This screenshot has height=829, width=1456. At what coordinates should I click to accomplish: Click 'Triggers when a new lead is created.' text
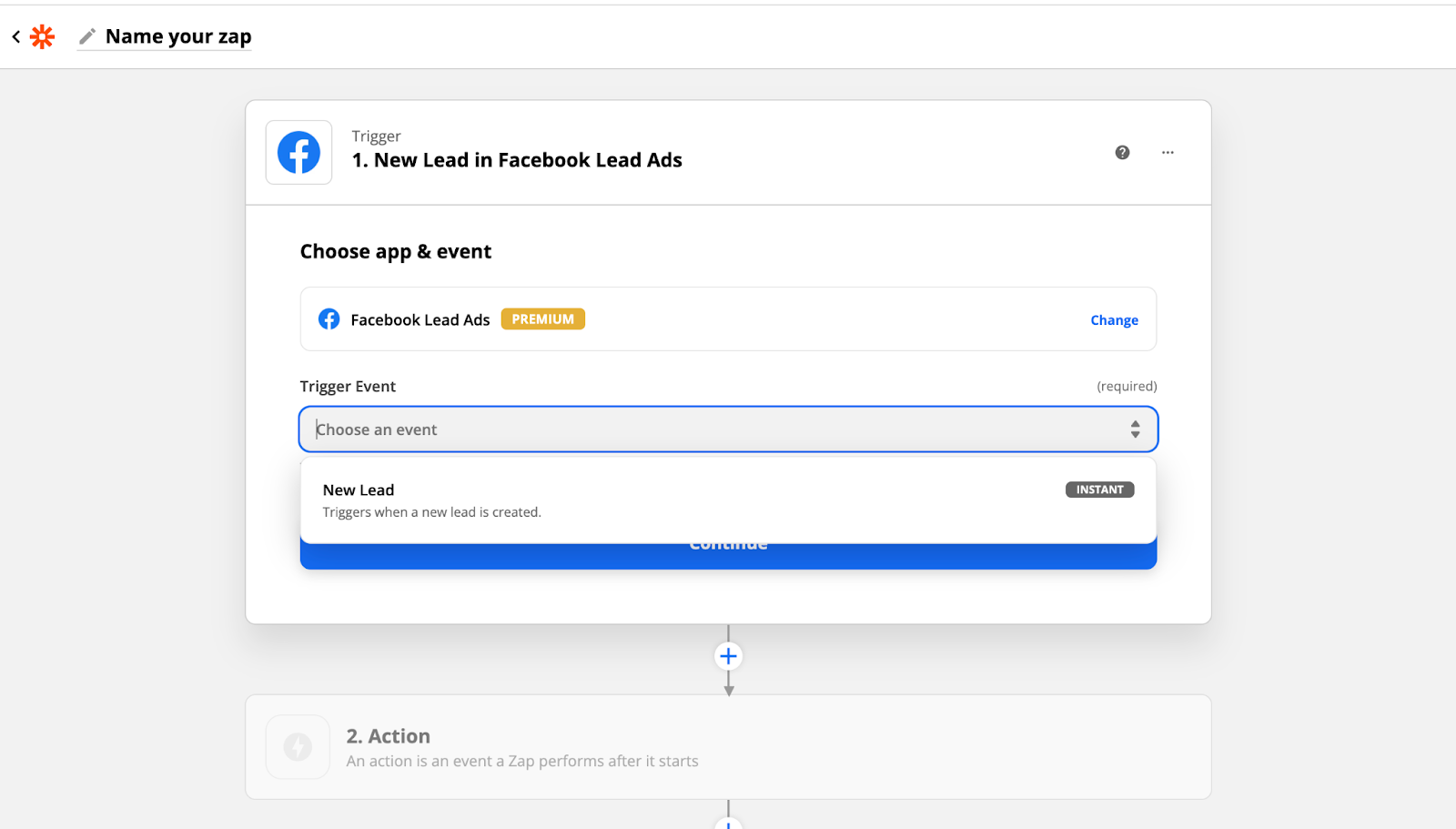coord(431,512)
